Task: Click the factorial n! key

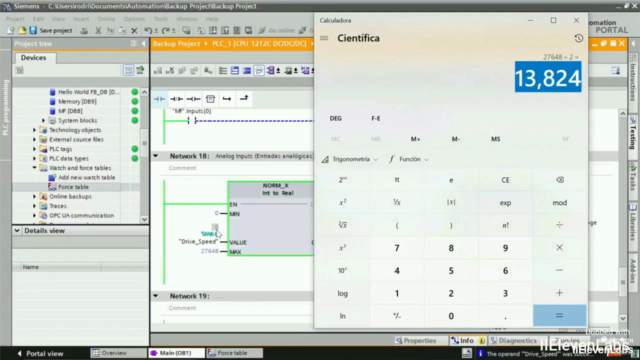Action: point(505,225)
